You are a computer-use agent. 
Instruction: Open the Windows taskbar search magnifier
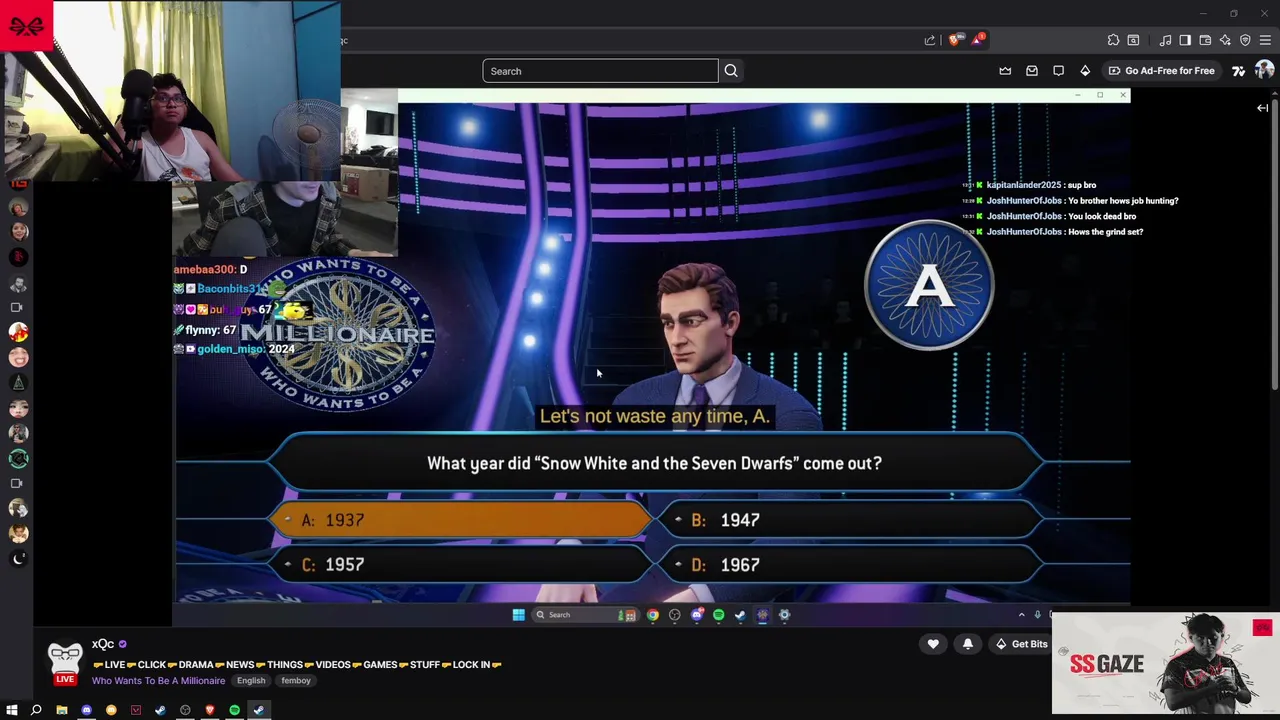[x=36, y=710]
